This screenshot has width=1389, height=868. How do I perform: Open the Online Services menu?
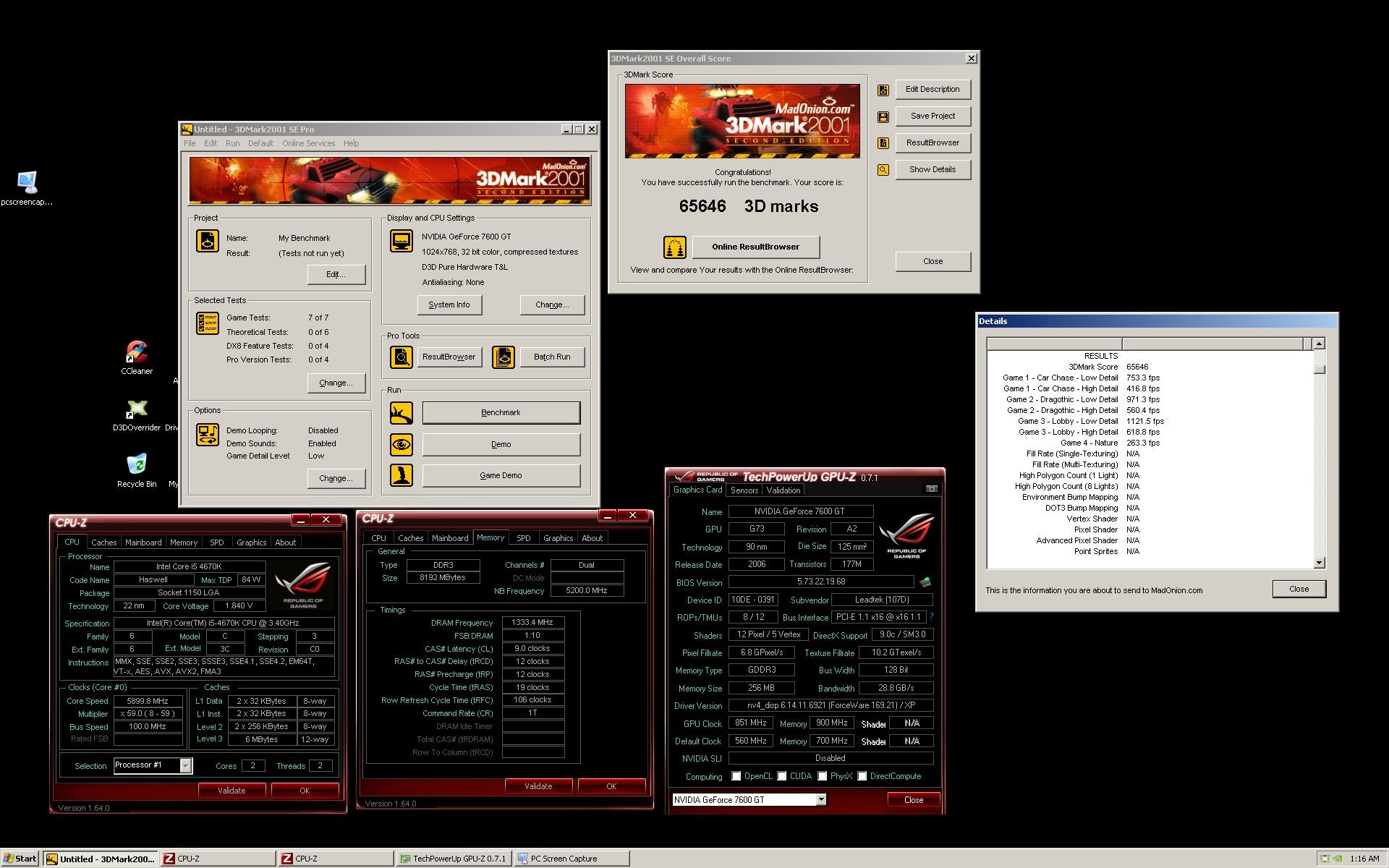coord(308,143)
